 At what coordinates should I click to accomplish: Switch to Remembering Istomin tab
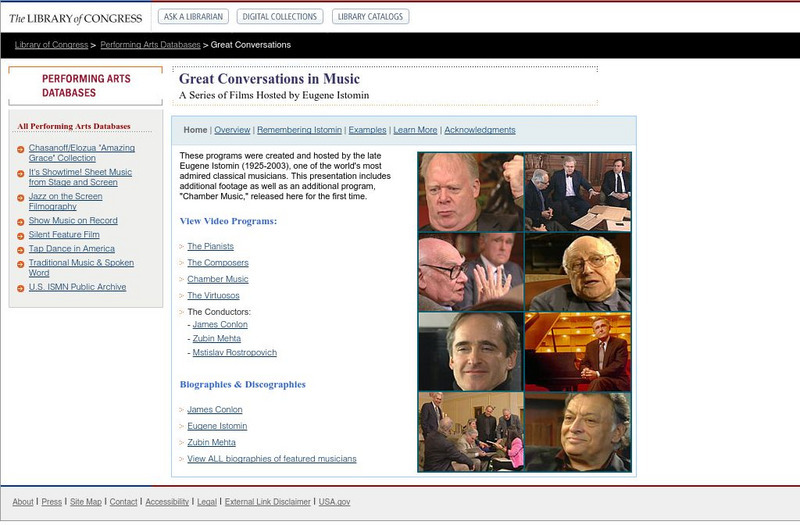(x=299, y=130)
